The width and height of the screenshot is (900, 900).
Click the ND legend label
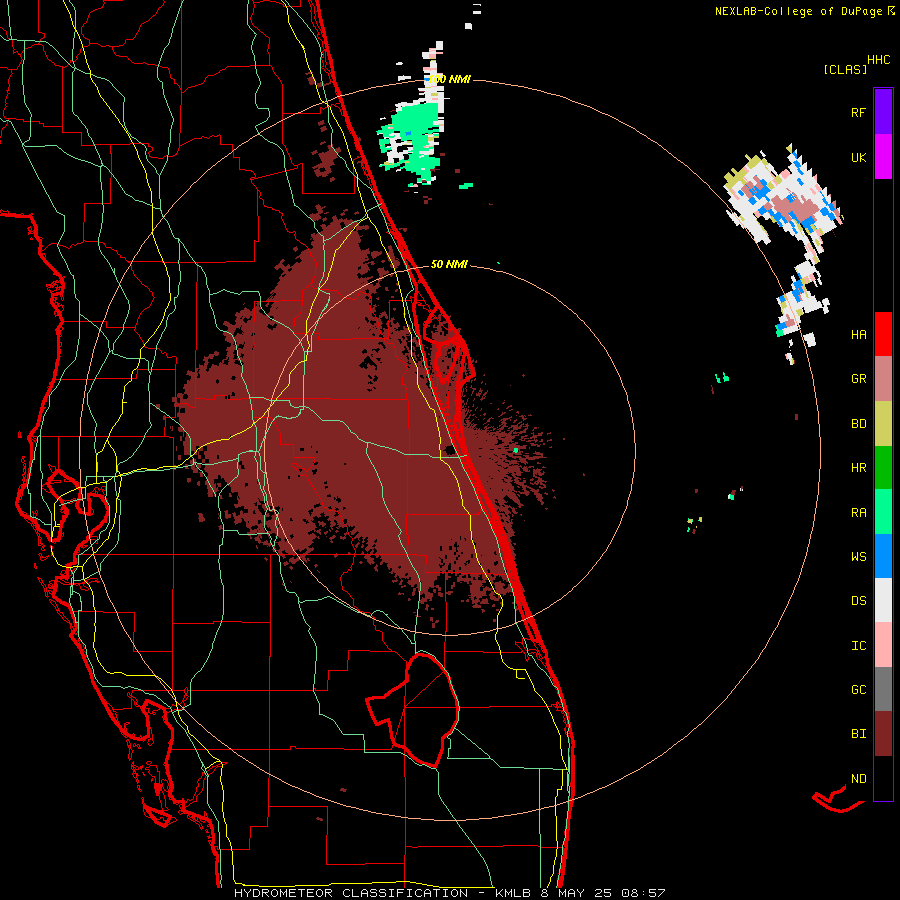(x=858, y=779)
